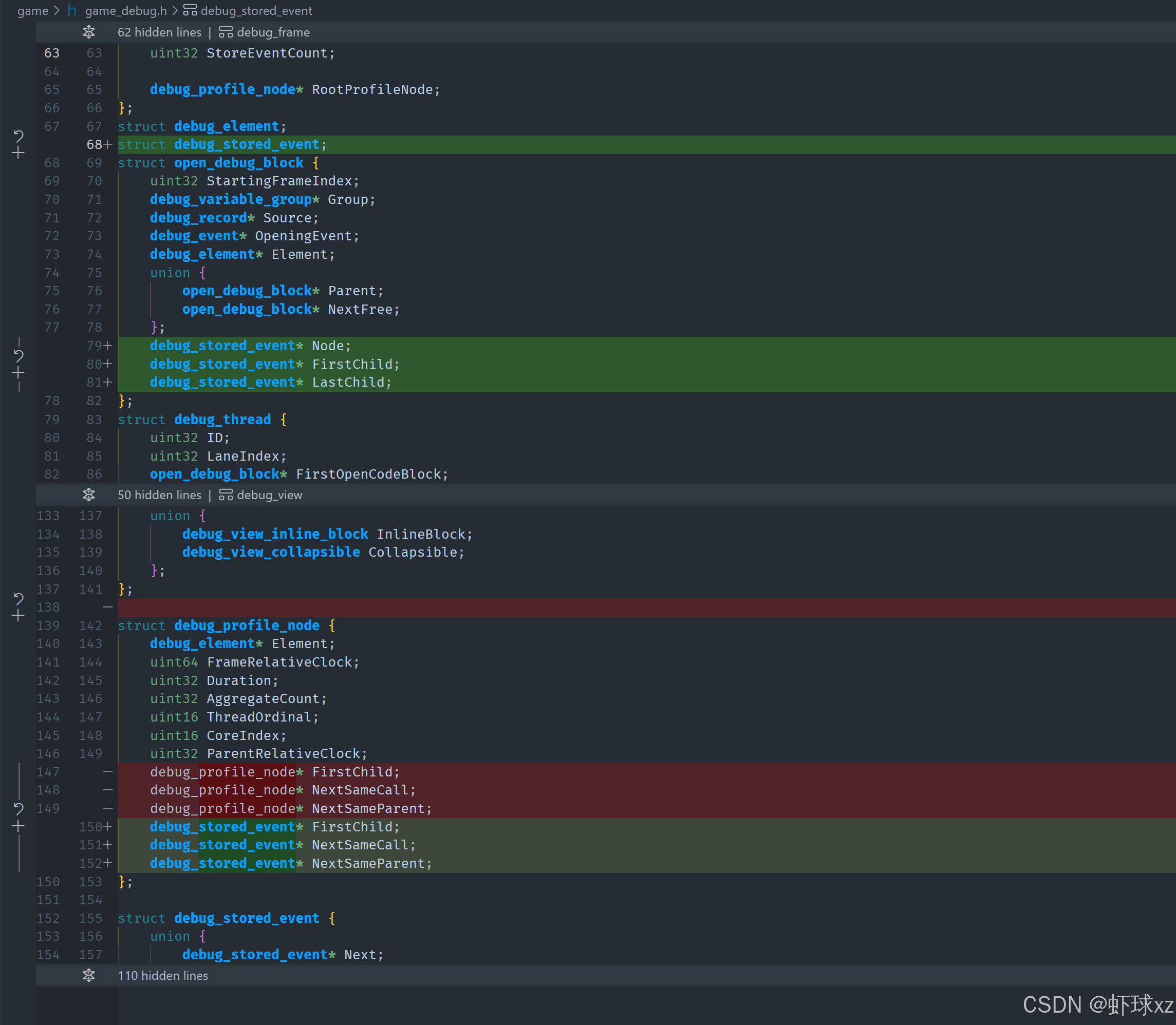Revert the deleted blank line 138
Viewport: 1176px width, 1025px height.
tap(18, 599)
